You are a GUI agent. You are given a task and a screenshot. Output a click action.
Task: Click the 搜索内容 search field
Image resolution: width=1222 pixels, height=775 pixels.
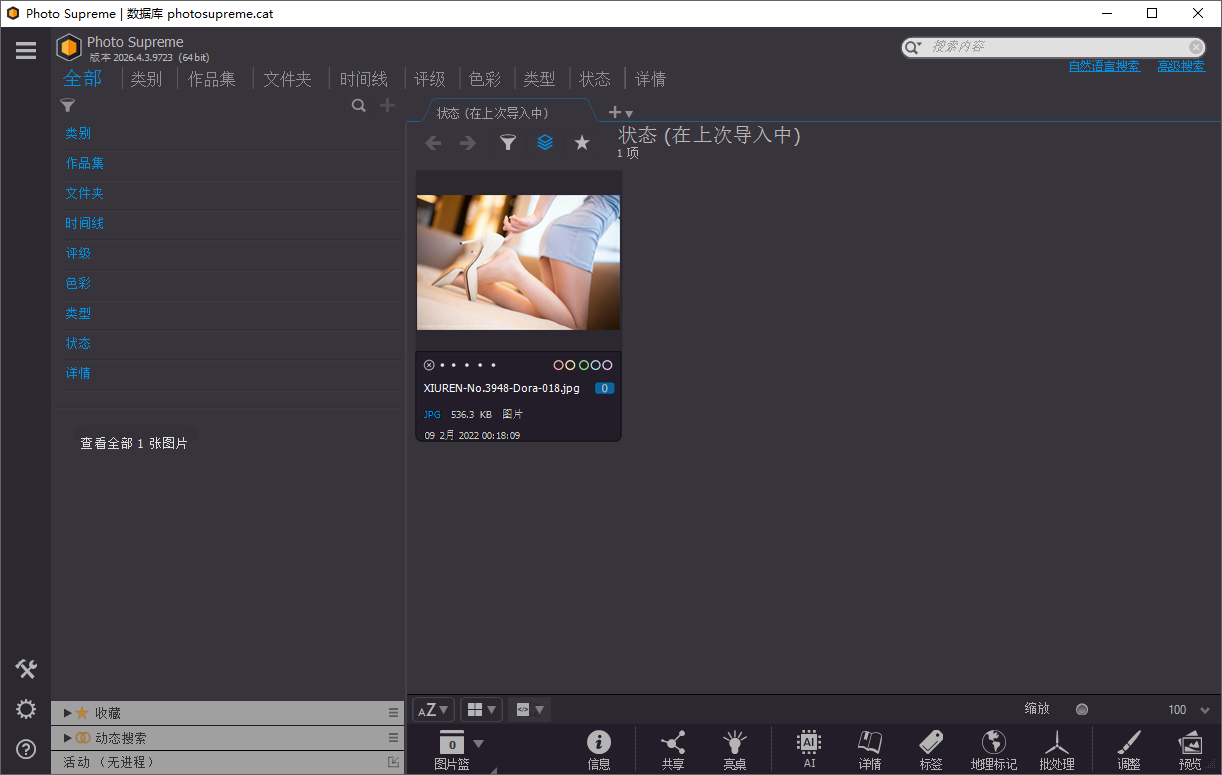(1056, 47)
